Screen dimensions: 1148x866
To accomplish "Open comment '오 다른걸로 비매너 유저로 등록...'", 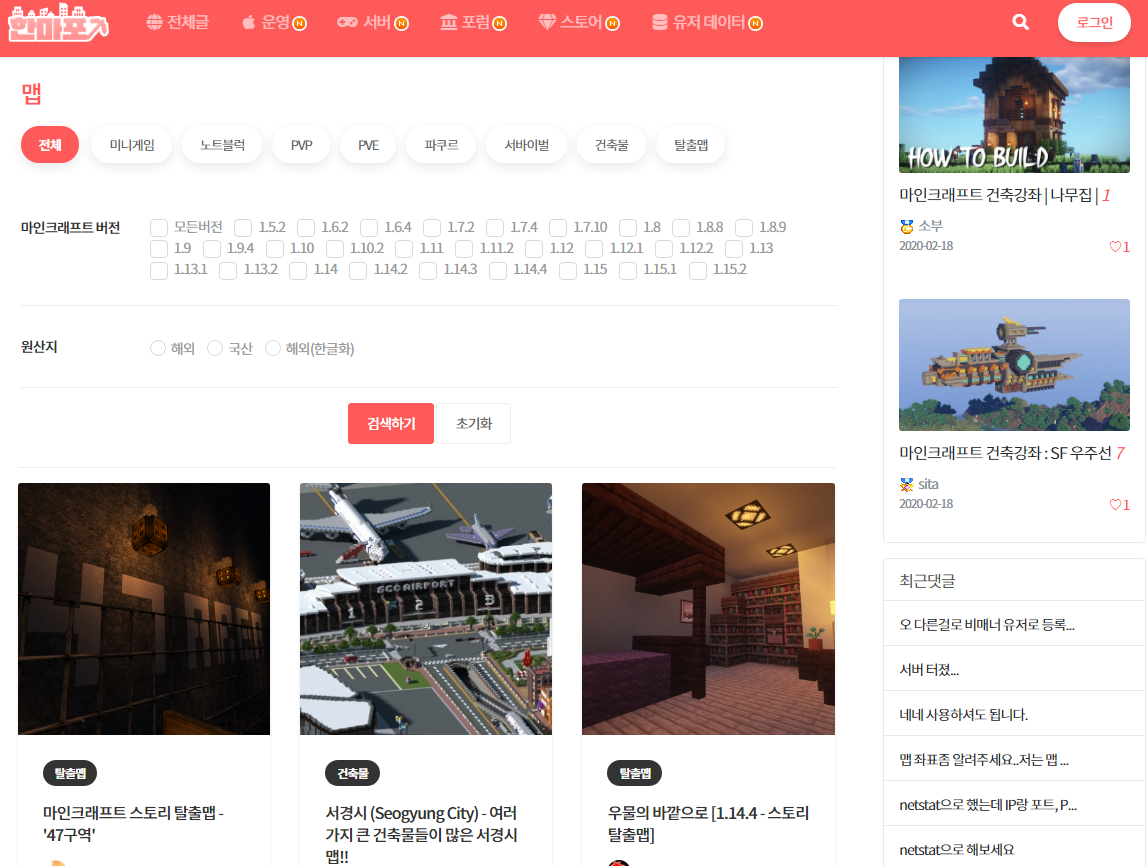I will 987,624.
